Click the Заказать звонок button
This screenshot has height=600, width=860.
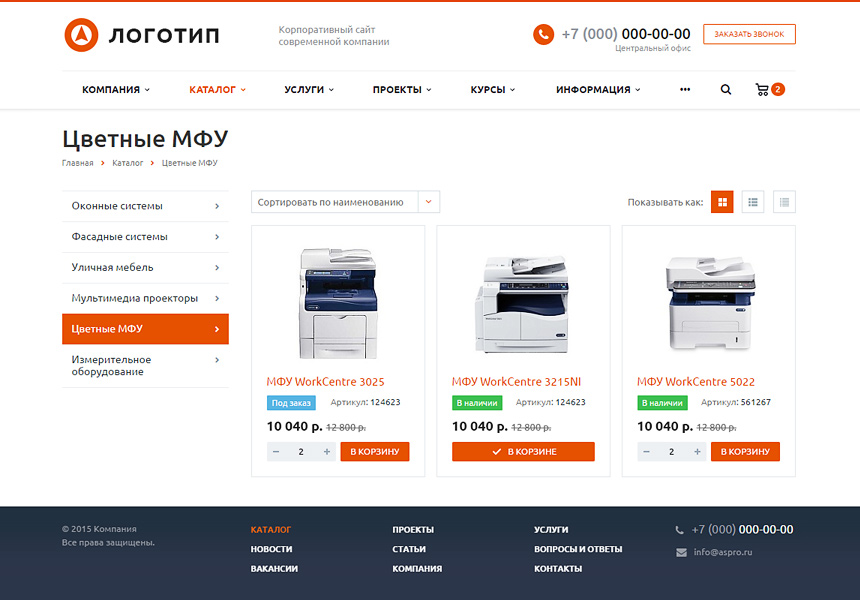click(x=748, y=33)
